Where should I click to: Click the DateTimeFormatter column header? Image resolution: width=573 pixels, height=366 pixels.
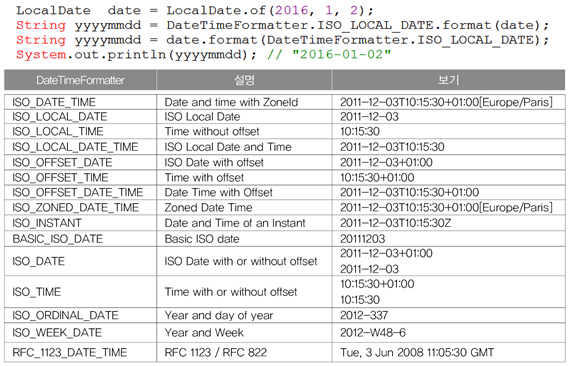tap(80, 80)
